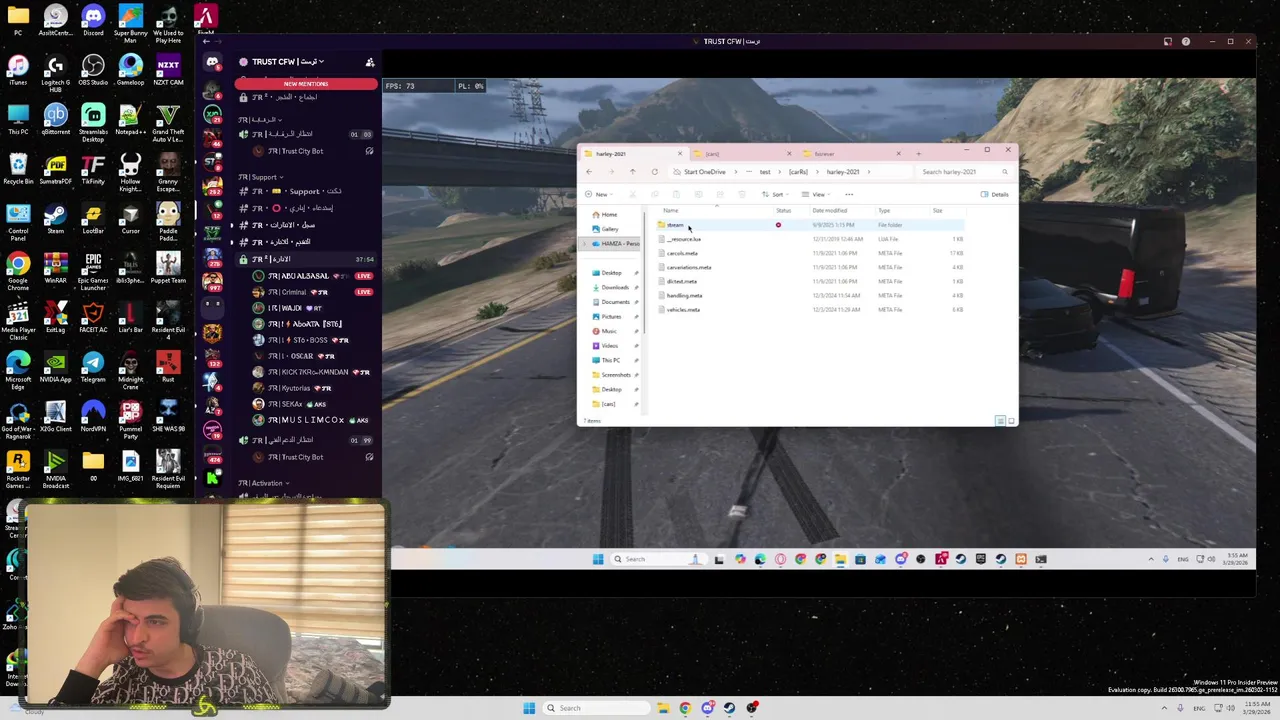Sort files by the Date modified column

(830, 211)
